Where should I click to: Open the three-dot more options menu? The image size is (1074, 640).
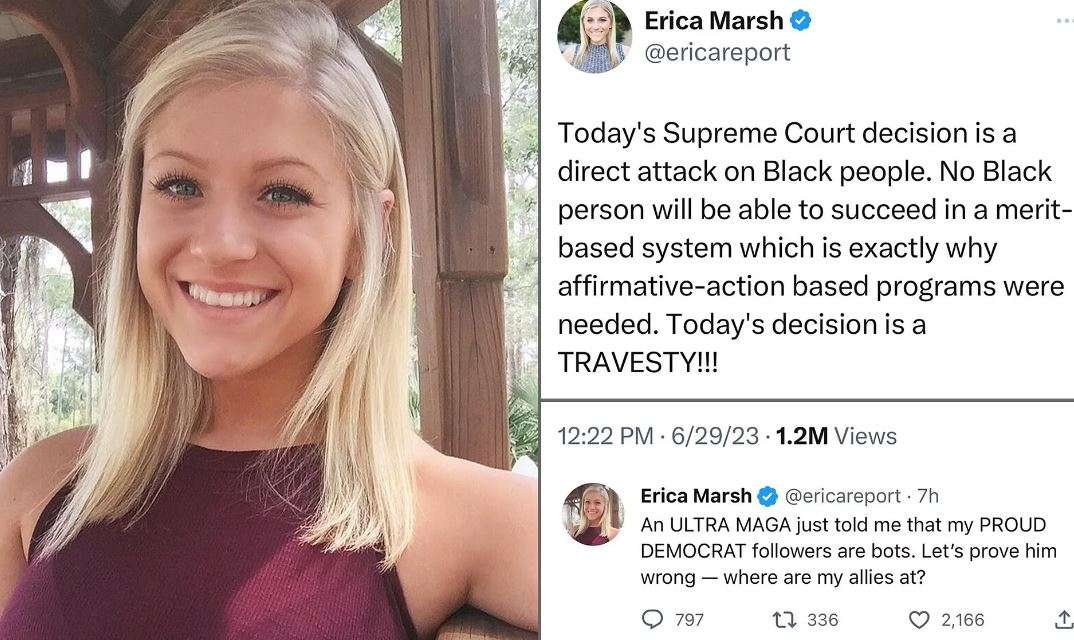tap(1061, 20)
